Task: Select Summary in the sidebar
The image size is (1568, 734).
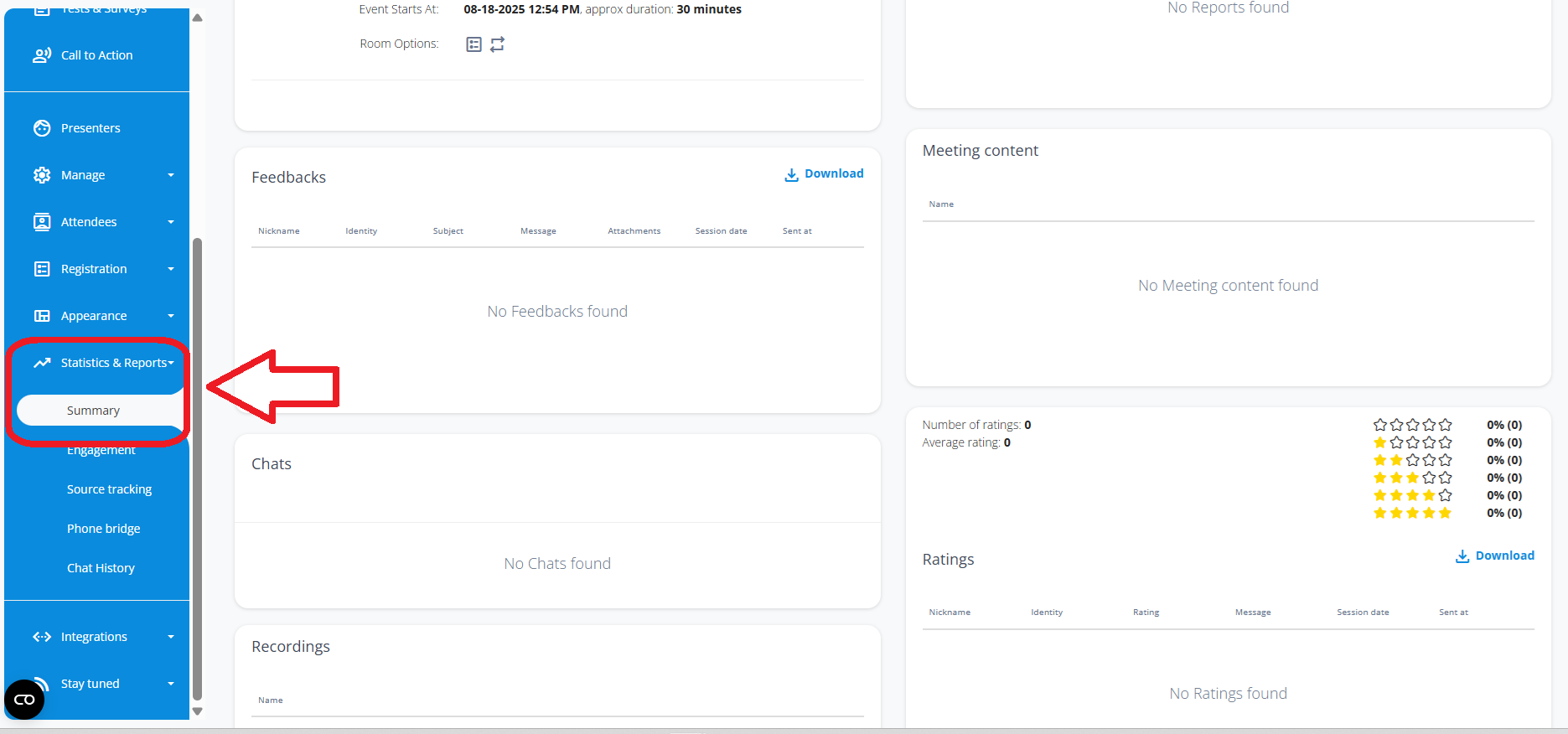Action: (94, 411)
